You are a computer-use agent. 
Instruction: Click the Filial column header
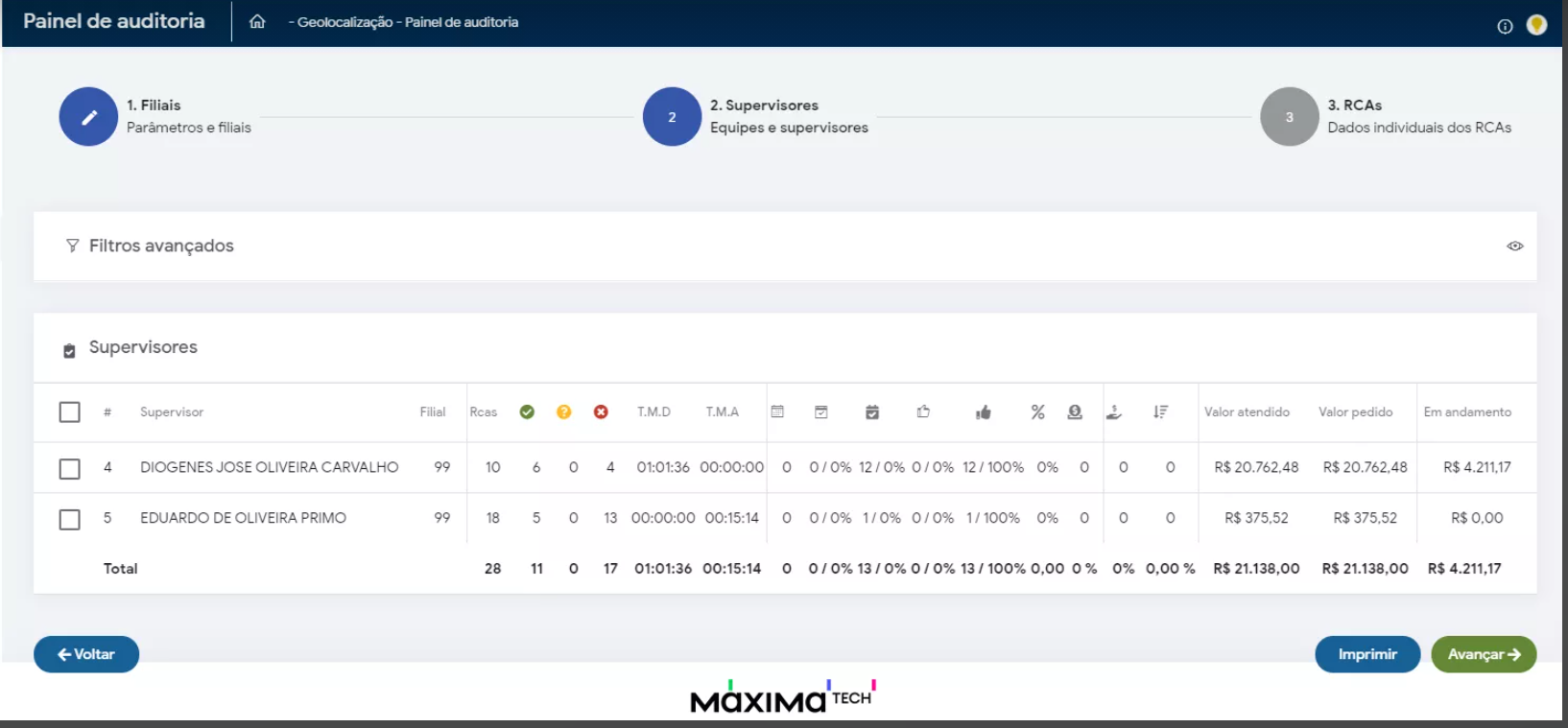(x=433, y=411)
